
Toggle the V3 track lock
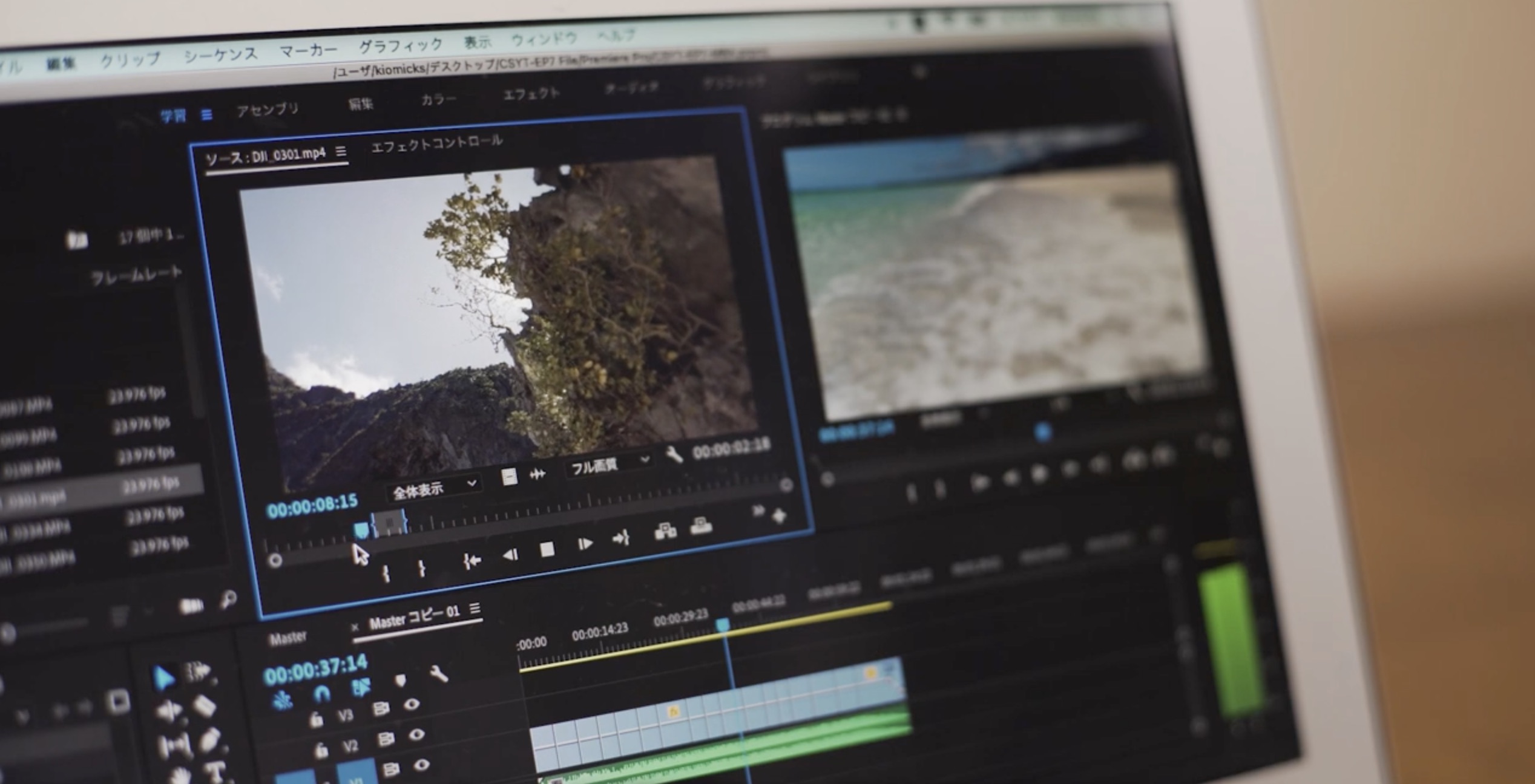(316, 719)
